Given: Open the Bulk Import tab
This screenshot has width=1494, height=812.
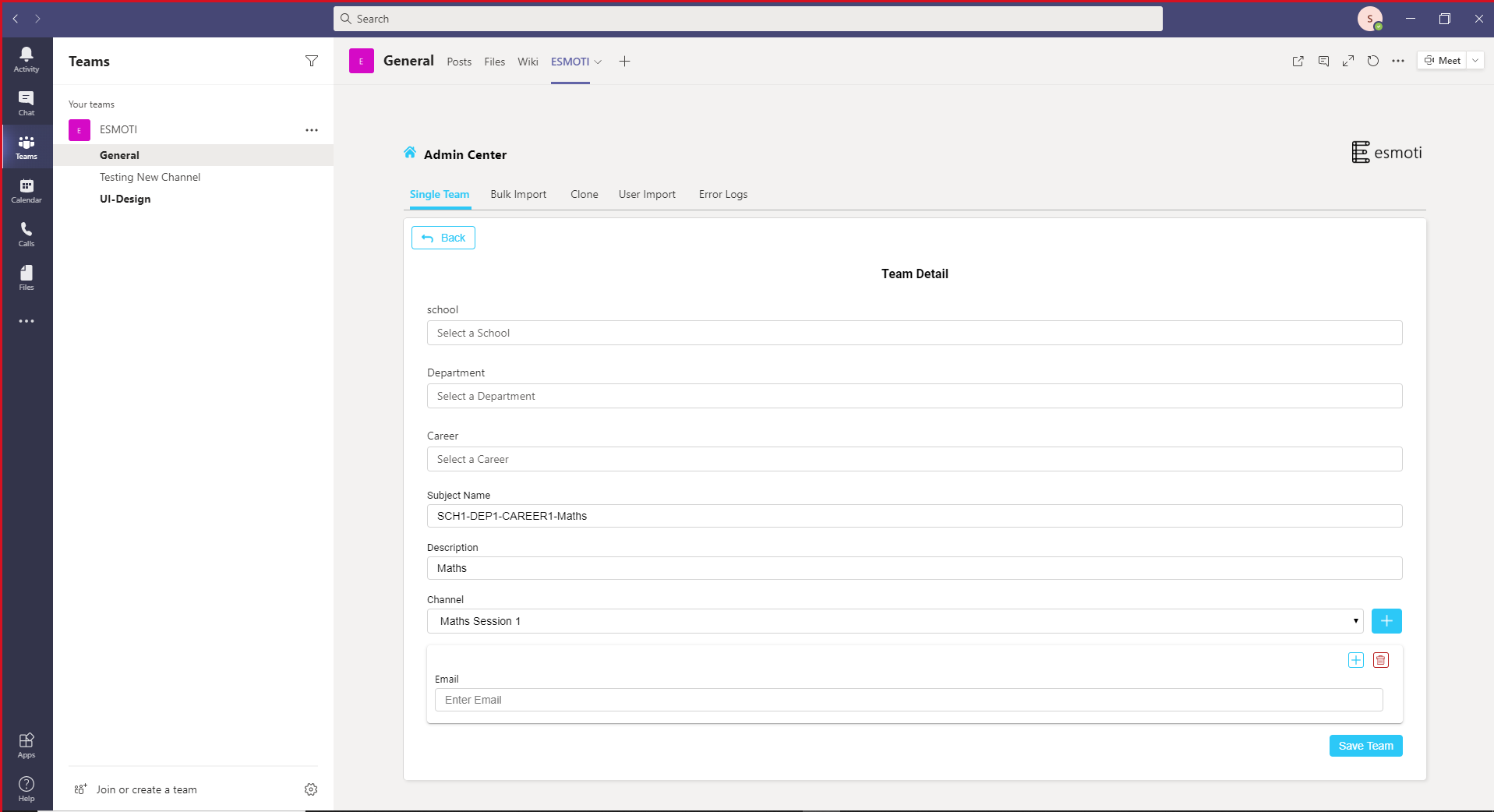Looking at the screenshot, I should tap(518, 195).
